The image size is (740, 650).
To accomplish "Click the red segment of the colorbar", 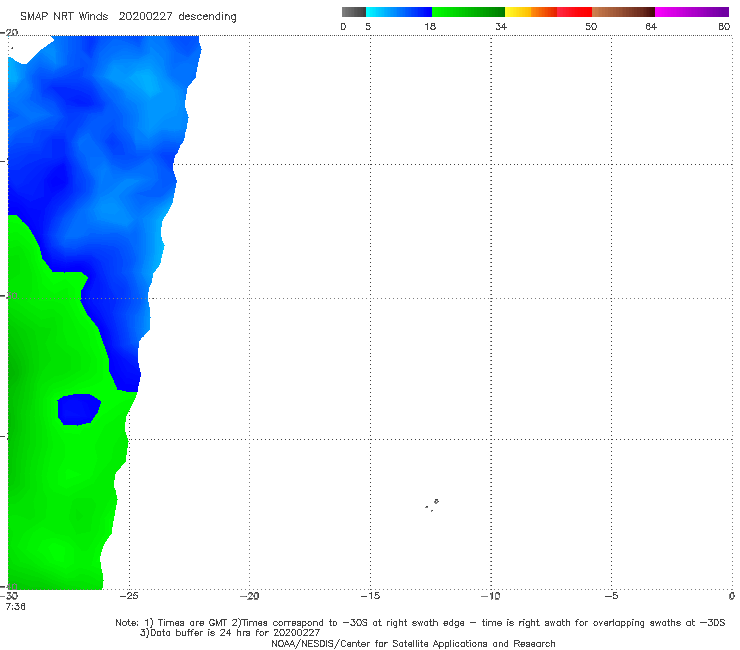I will point(574,12).
